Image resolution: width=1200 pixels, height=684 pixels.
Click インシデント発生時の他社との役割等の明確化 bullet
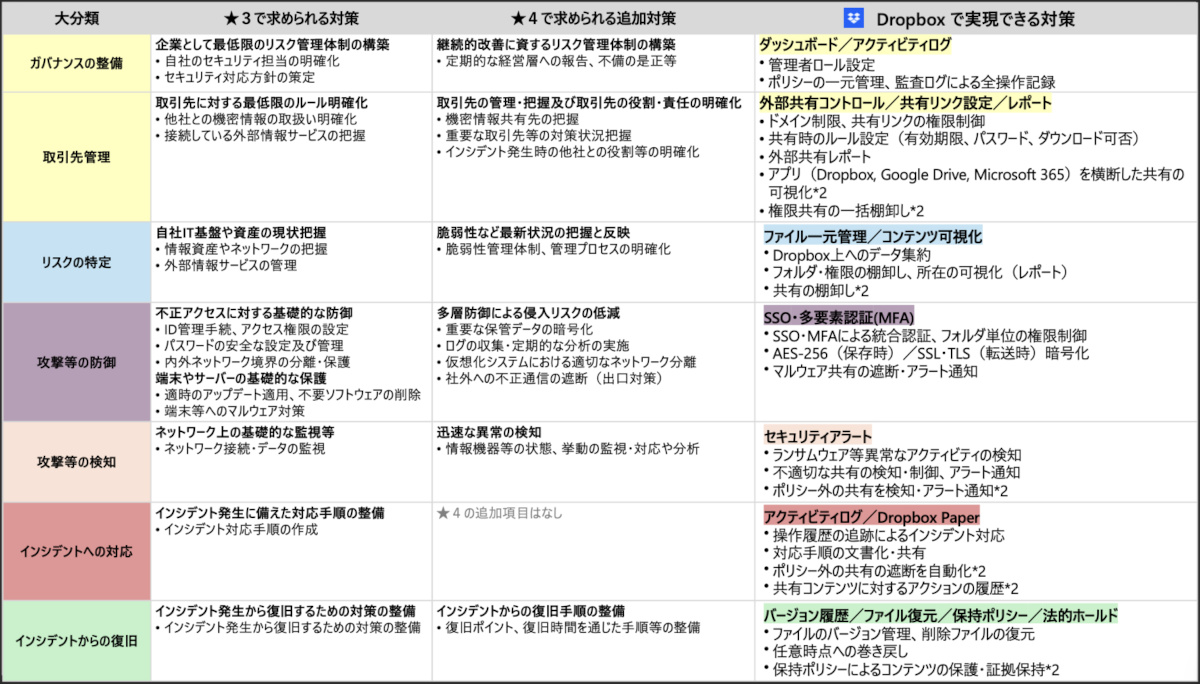click(568, 152)
